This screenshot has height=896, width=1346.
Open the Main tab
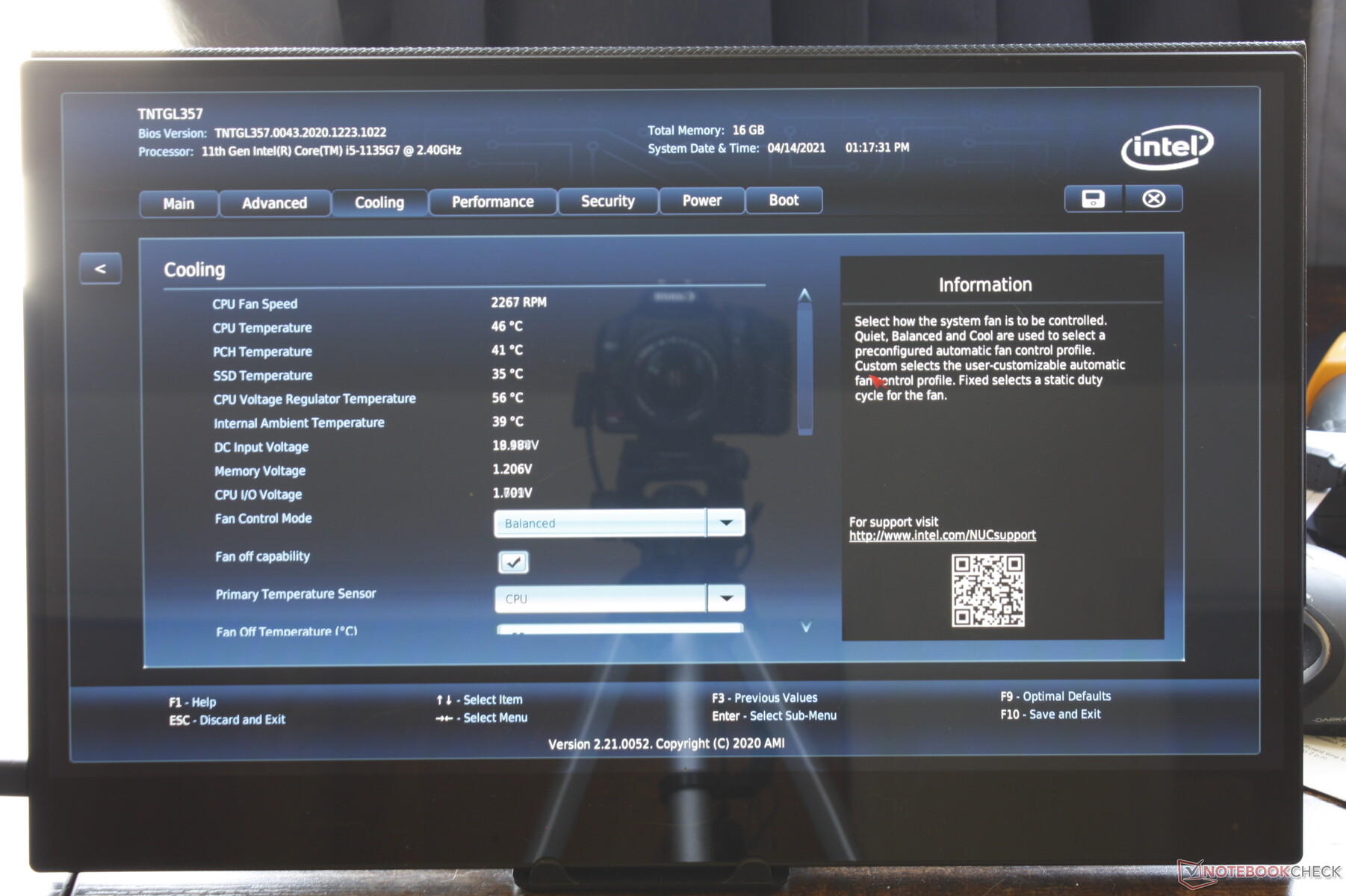[179, 204]
